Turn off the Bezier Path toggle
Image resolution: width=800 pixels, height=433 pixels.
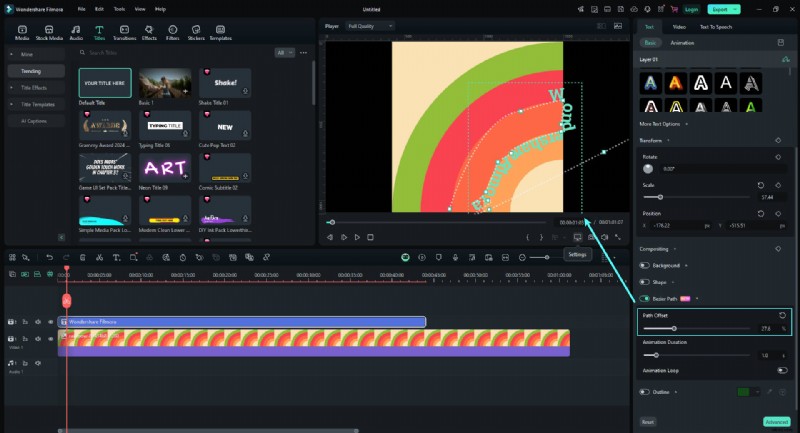pos(645,298)
